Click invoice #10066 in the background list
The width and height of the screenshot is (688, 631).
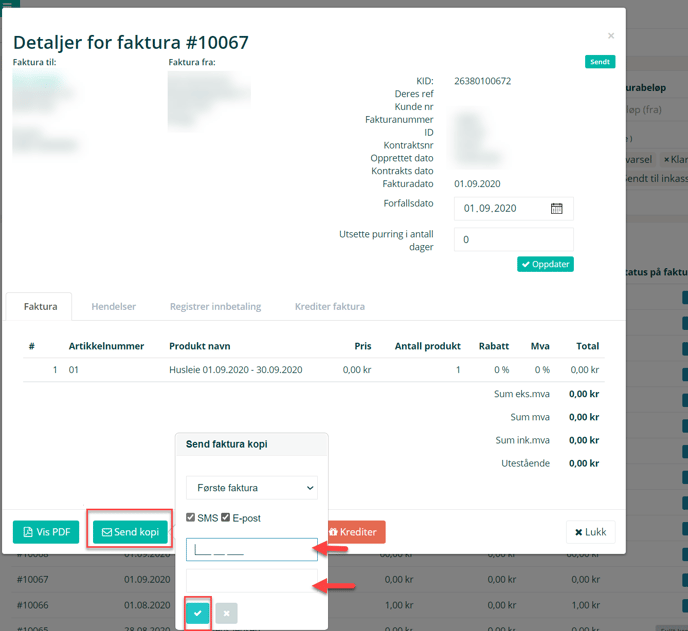(32, 605)
